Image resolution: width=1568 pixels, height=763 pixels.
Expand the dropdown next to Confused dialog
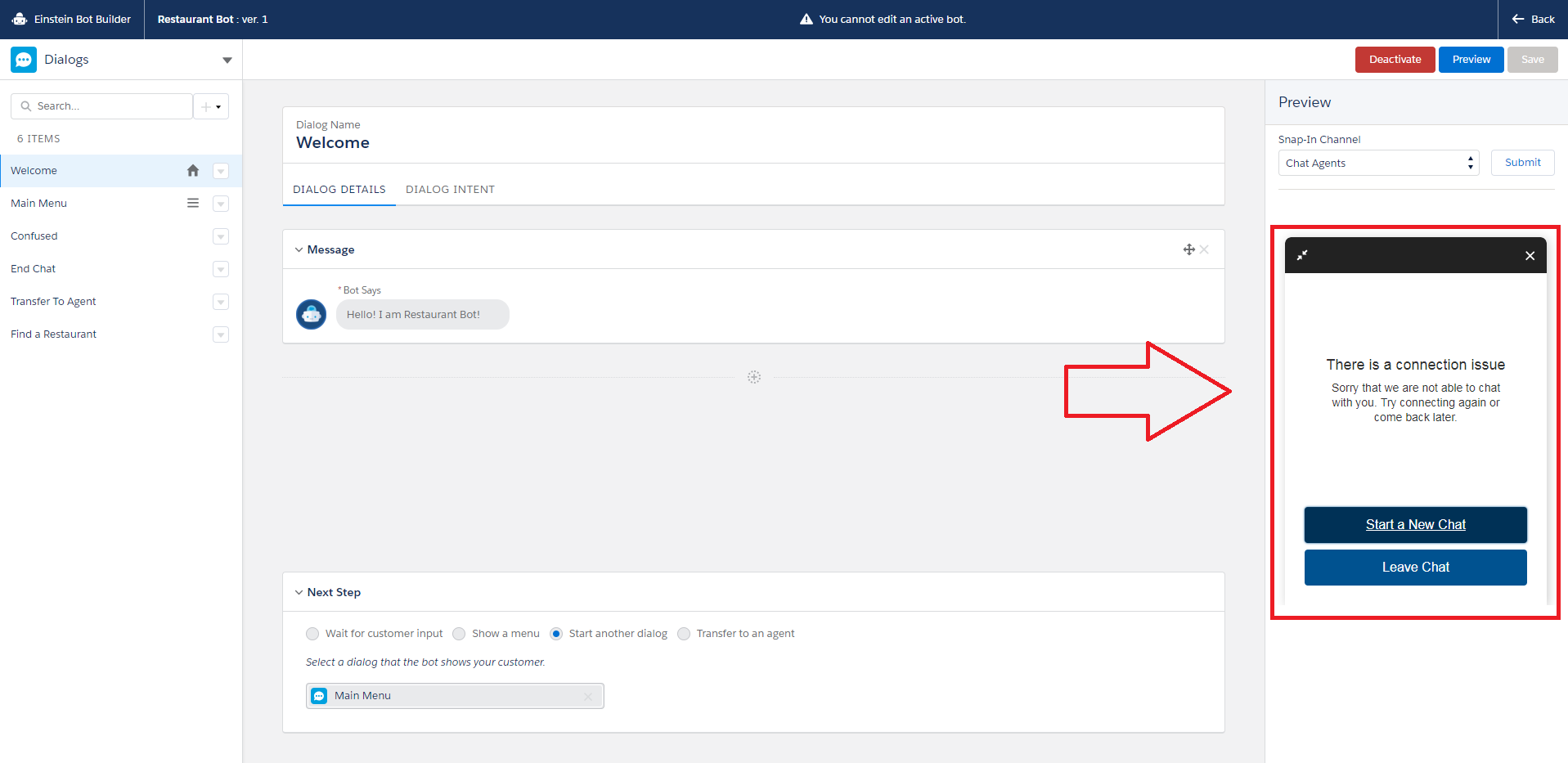click(220, 236)
